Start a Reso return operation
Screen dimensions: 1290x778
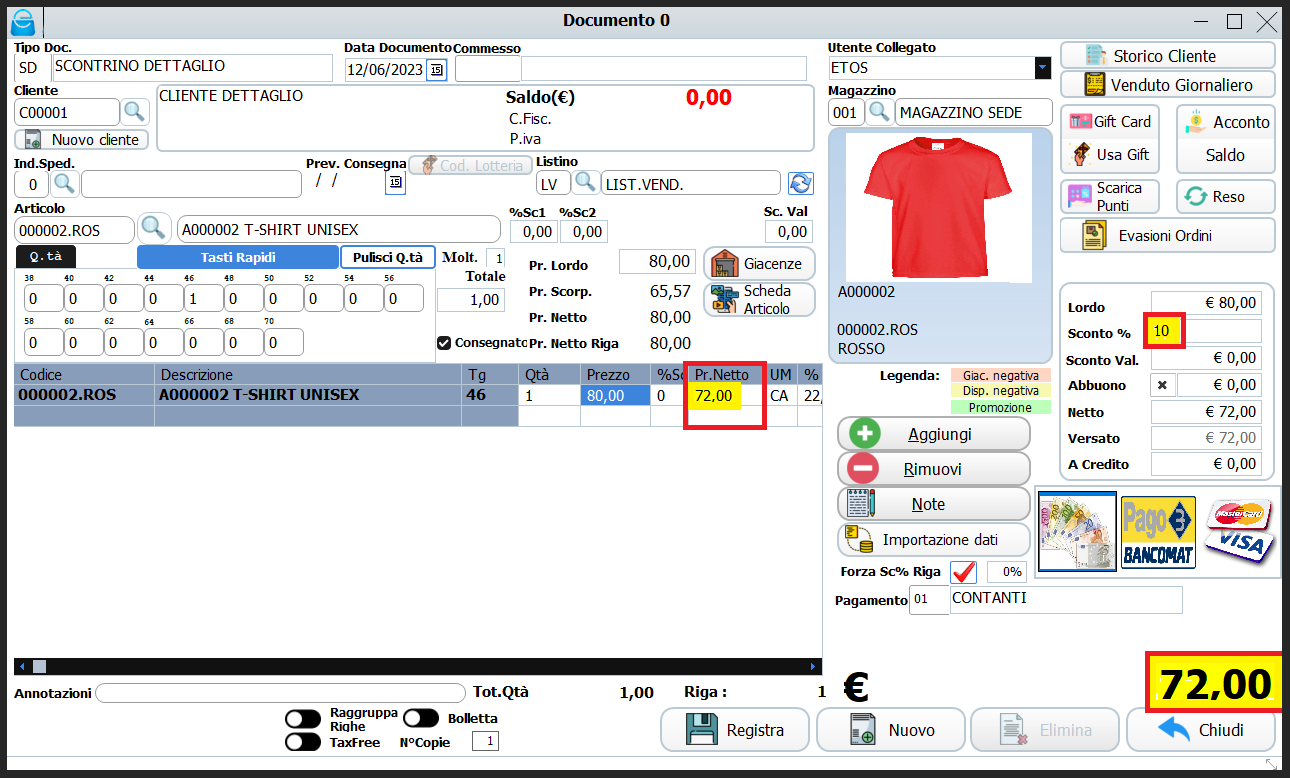(1224, 196)
